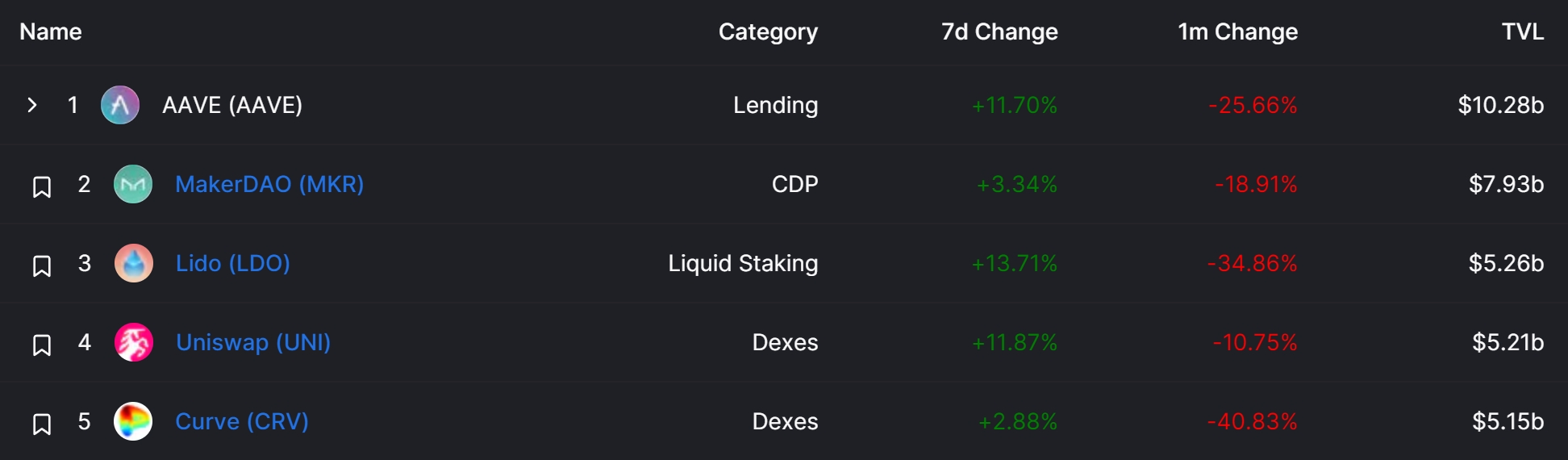Sort by 7d Change column

tap(999, 31)
